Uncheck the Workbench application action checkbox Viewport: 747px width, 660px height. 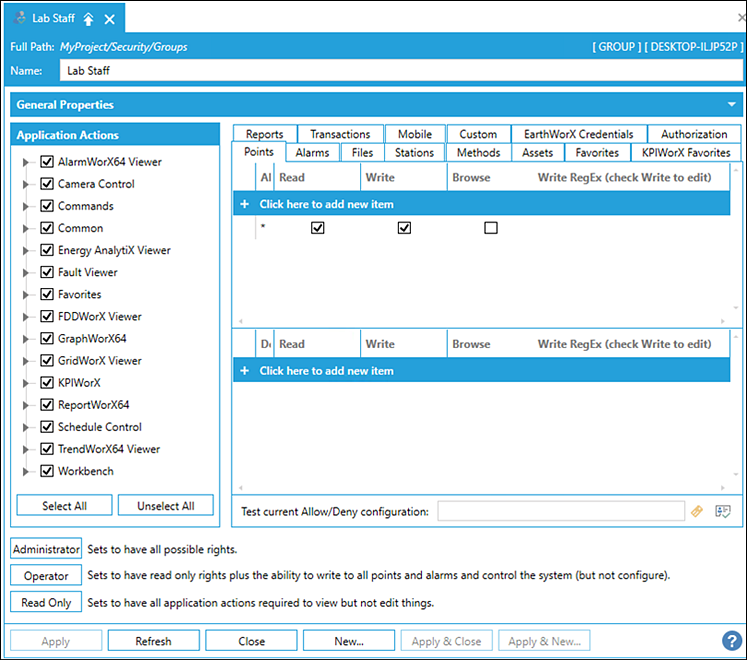pos(47,471)
